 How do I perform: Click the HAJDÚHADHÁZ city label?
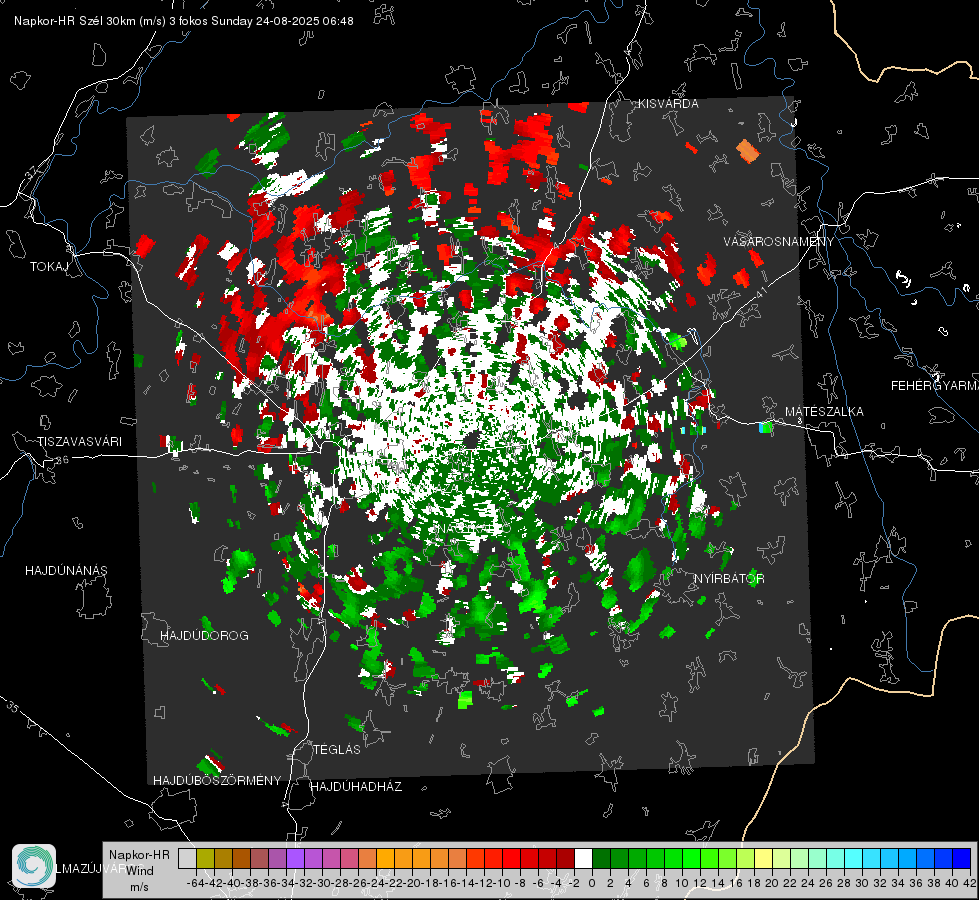[x=356, y=787]
